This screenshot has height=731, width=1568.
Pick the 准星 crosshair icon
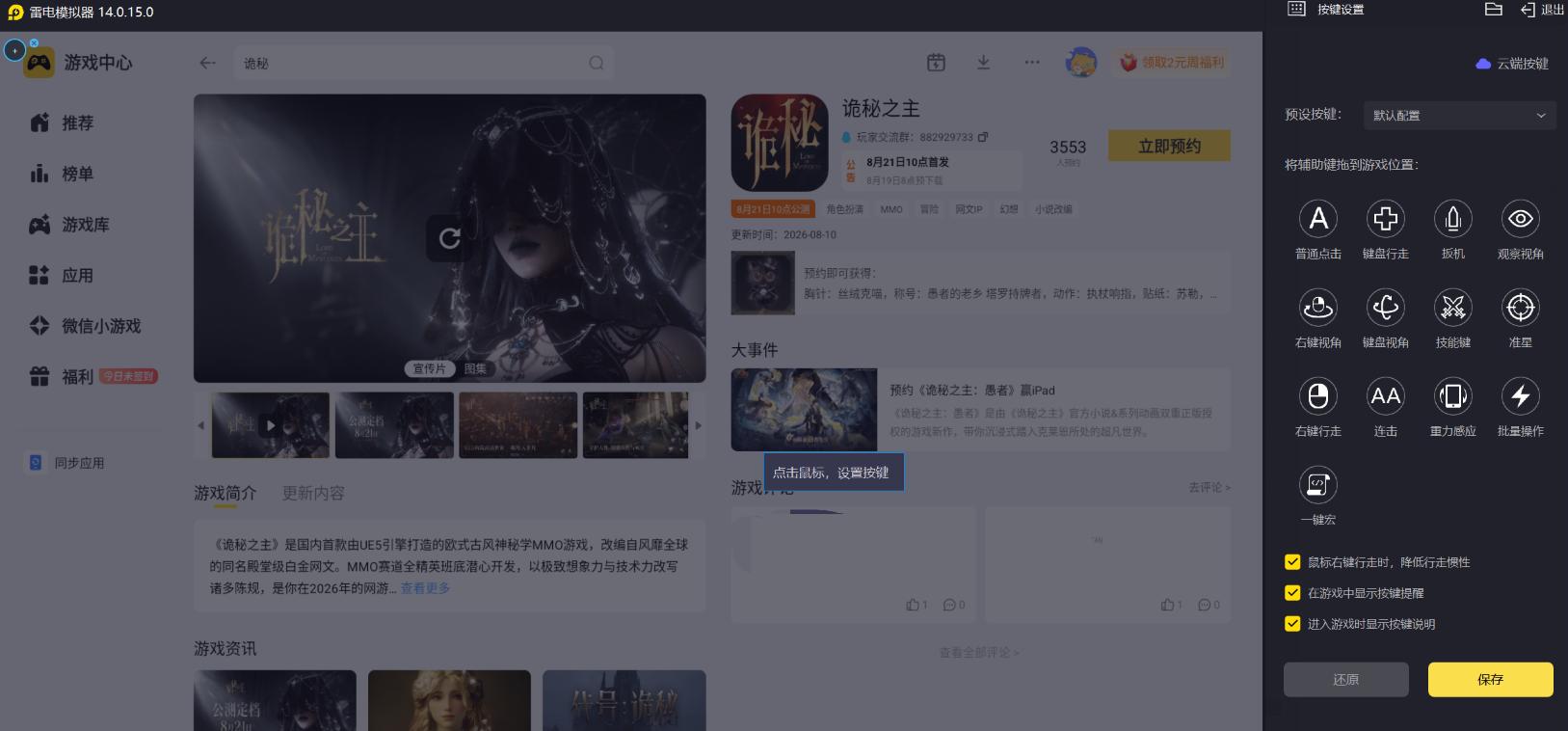coord(1521,308)
